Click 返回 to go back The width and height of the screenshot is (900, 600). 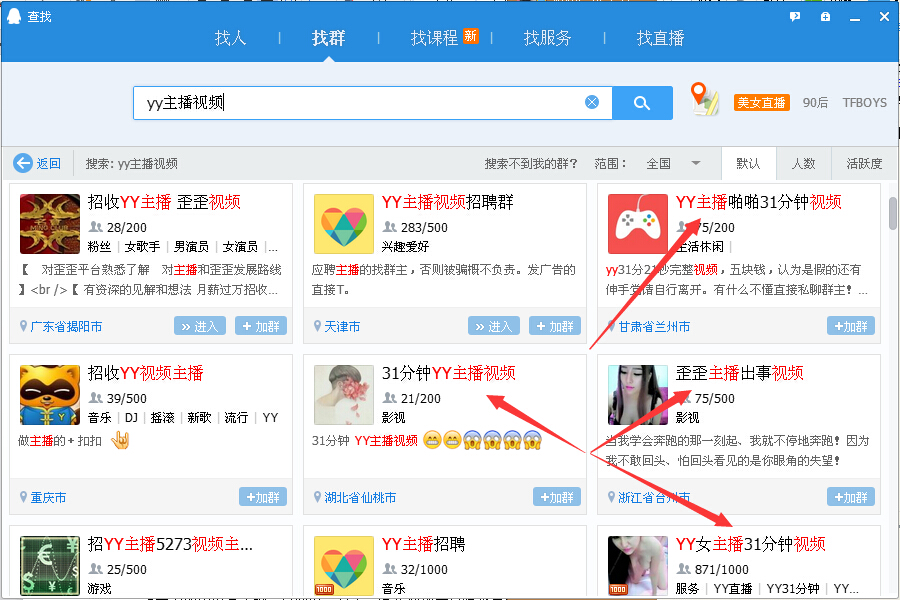[49, 164]
